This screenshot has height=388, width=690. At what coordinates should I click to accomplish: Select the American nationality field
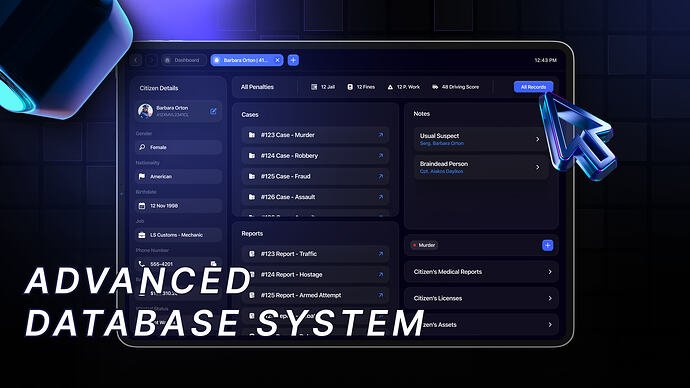178,176
